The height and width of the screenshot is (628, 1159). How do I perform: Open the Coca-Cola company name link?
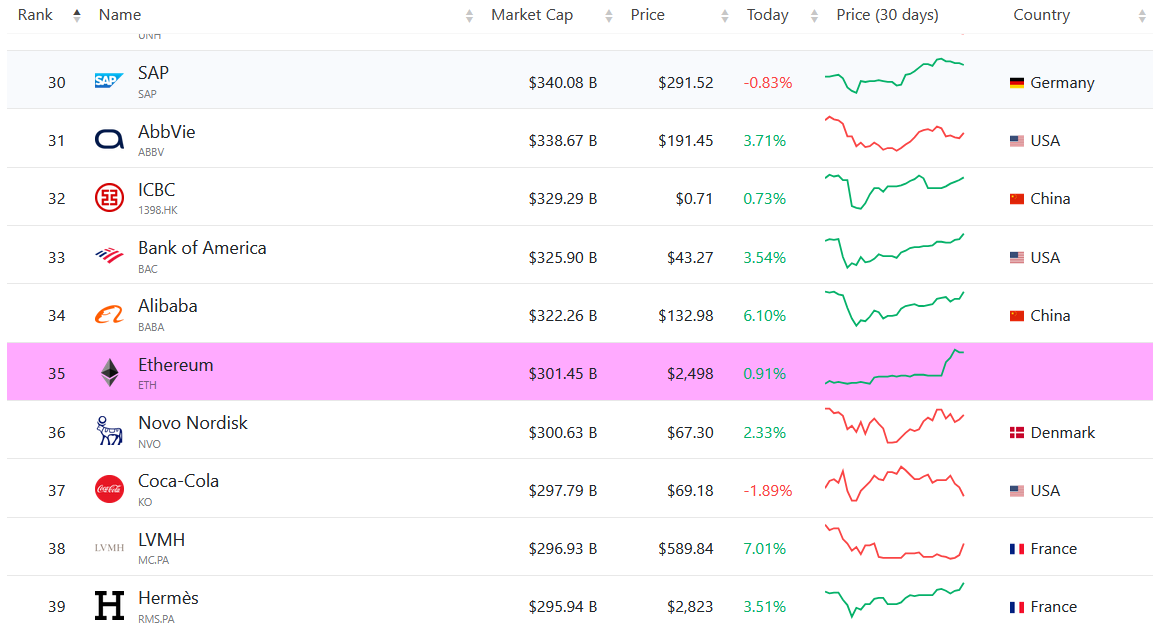pyautogui.click(x=178, y=481)
